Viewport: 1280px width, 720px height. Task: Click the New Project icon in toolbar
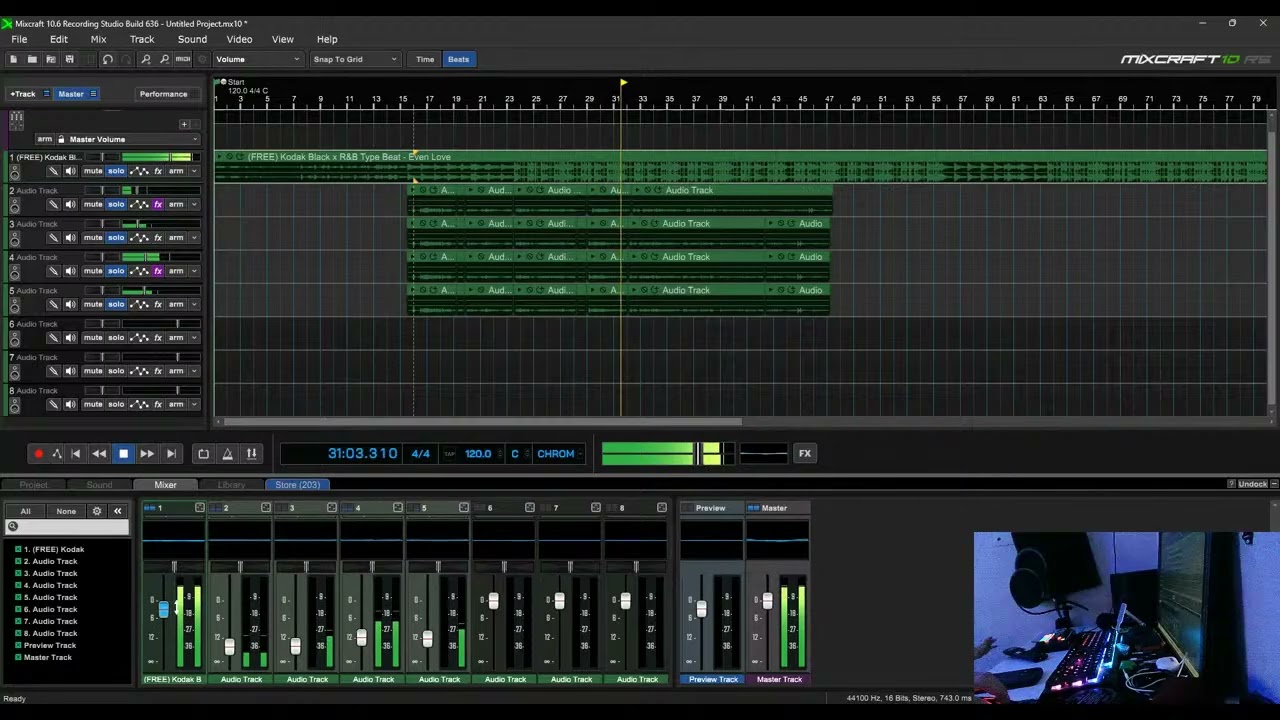[13, 60]
